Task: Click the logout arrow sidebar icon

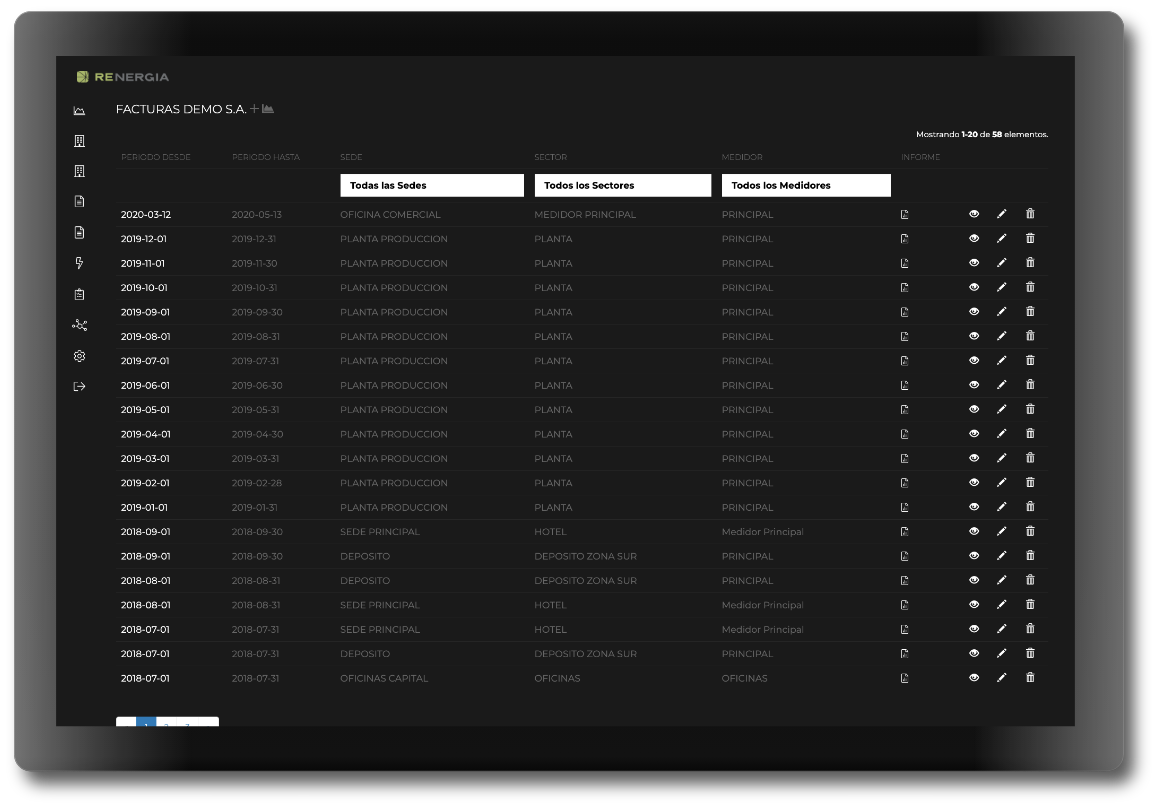Action: [80, 386]
